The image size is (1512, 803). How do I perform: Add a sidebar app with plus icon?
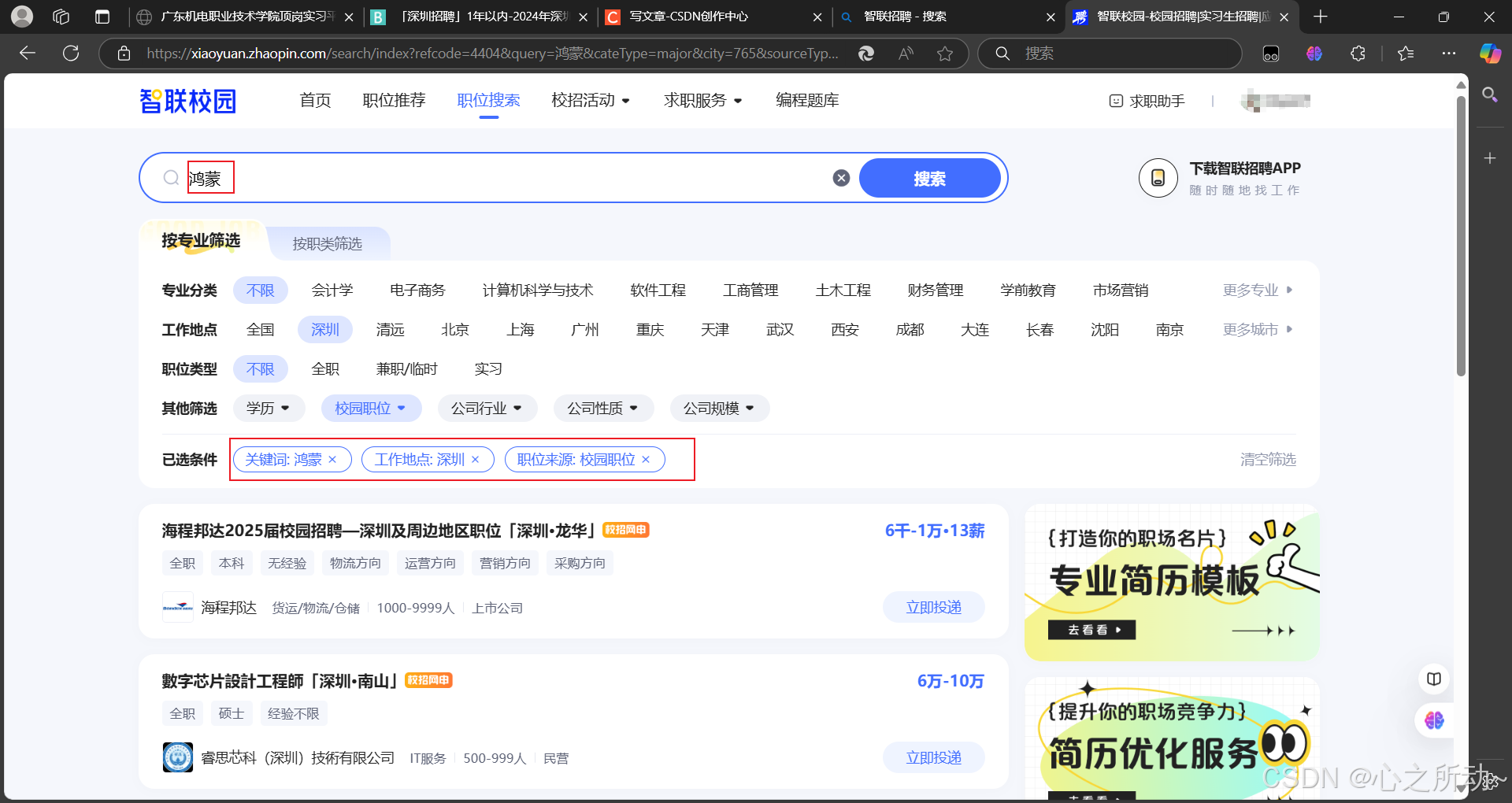pos(1490,158)
